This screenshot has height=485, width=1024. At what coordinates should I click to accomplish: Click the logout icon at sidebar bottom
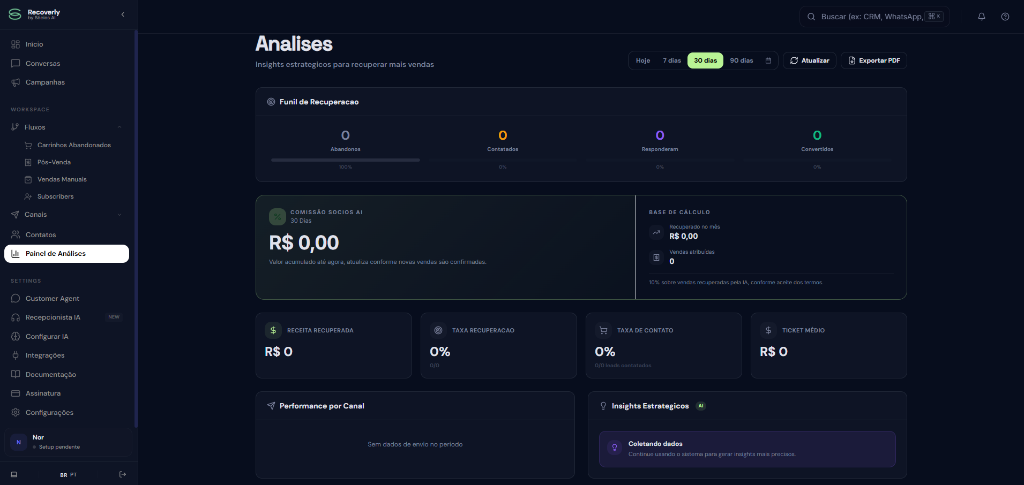pyautogui.click(x=123, y=474)
